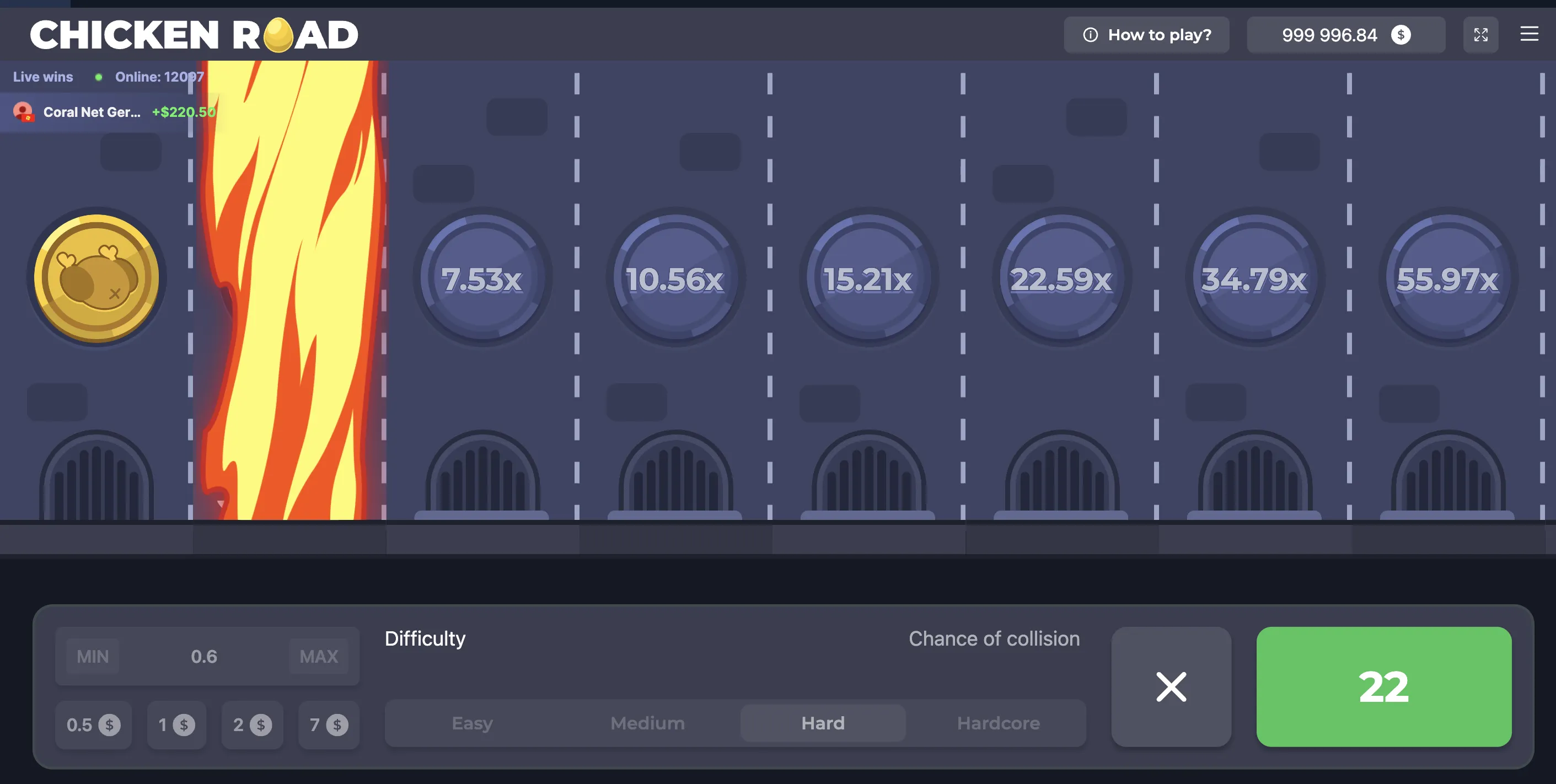Click the golden chicken coin

pyautogui.click(x=96, y=278)
